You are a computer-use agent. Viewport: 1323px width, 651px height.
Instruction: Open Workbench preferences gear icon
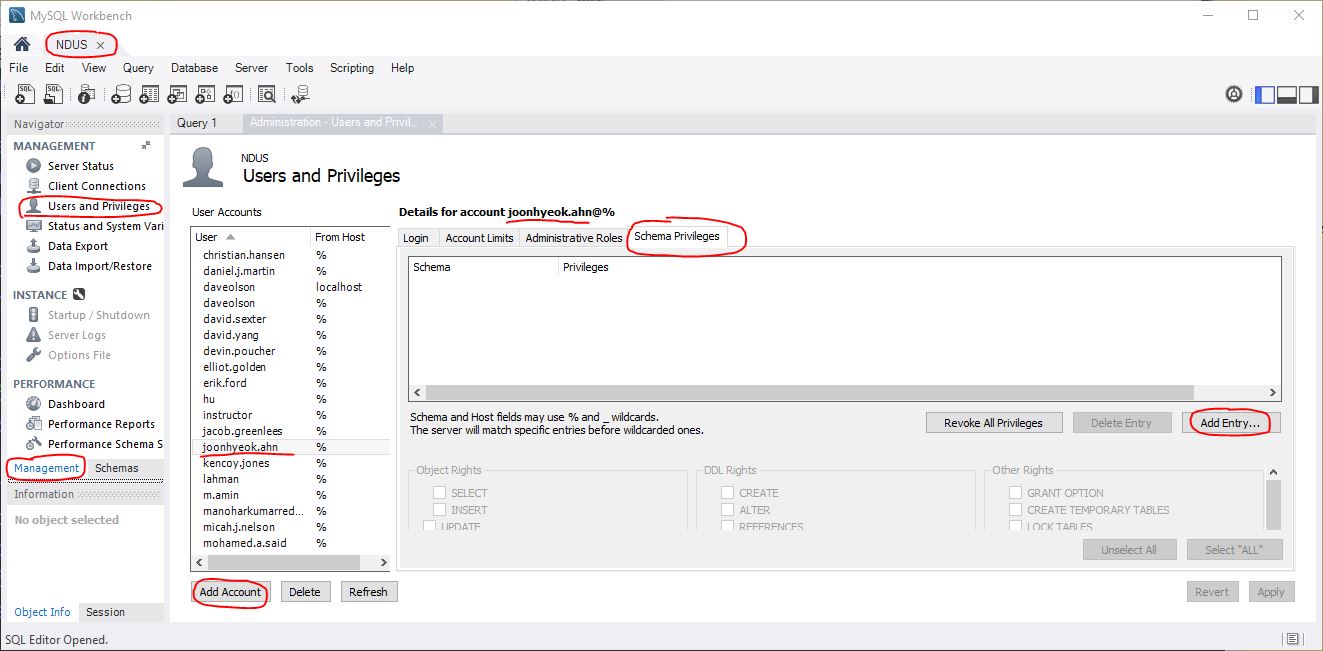click(x=1234, y=94)
